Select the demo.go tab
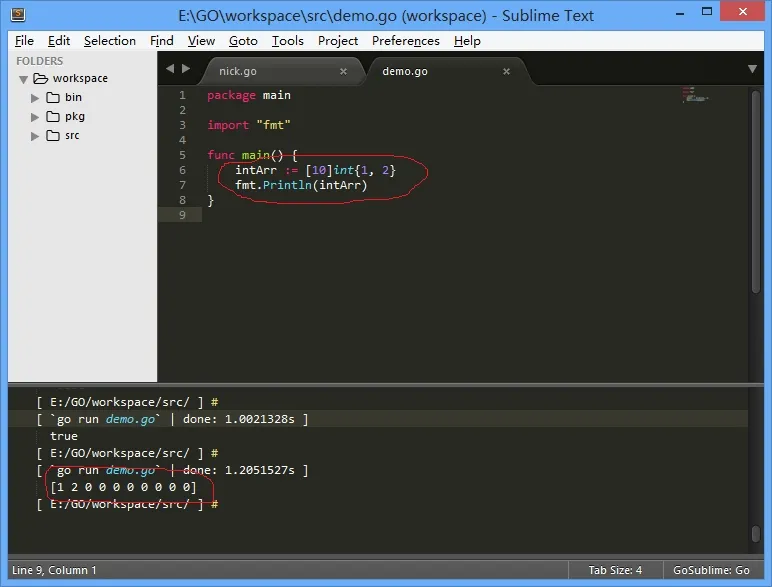Viewport: 772px width, 587px height. click(x=446, y=71)
